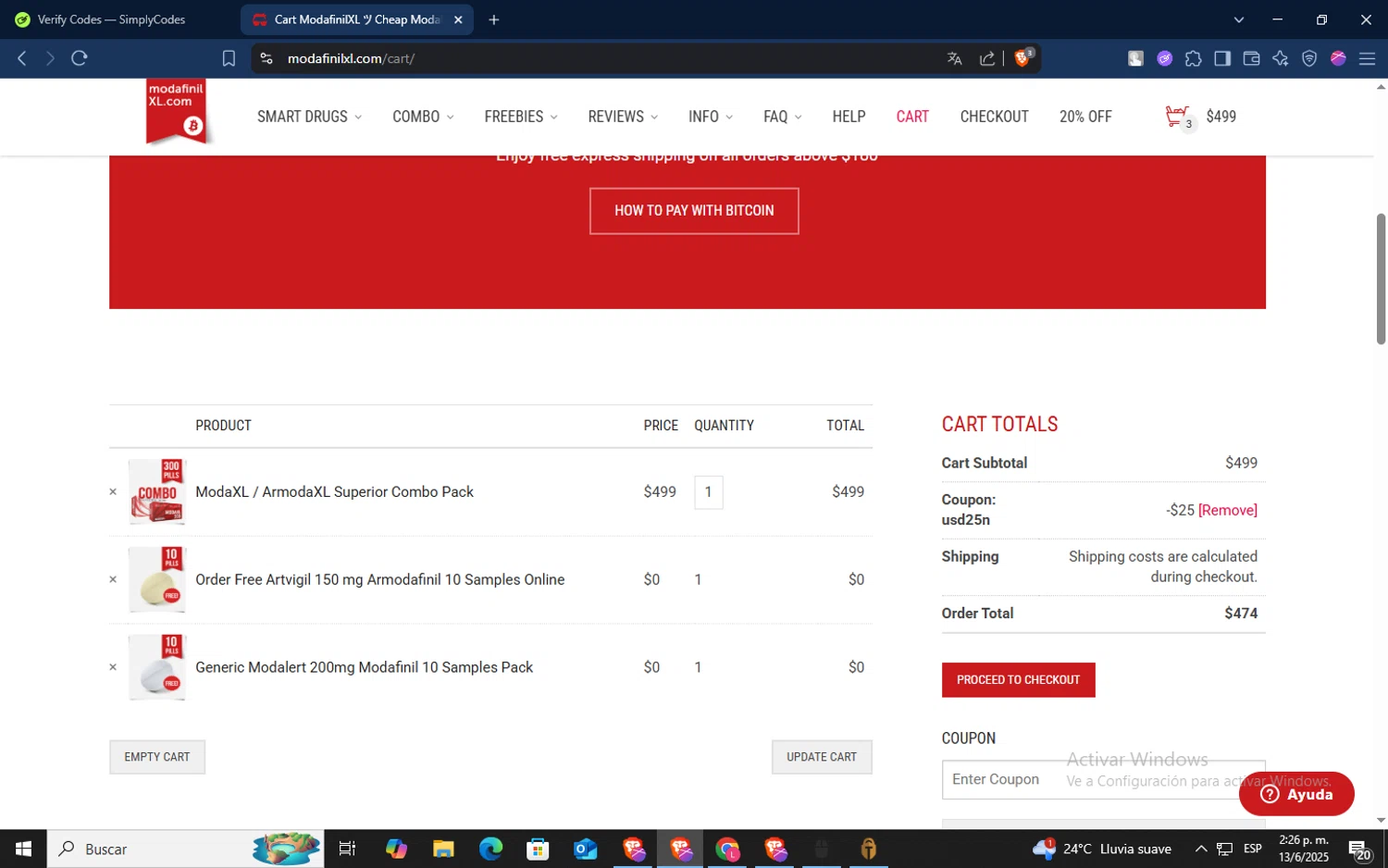Expand the SMART DRUGS menu
Image resolution: width=1388 pixels, height=868 pixels.
tap(309, 117)
